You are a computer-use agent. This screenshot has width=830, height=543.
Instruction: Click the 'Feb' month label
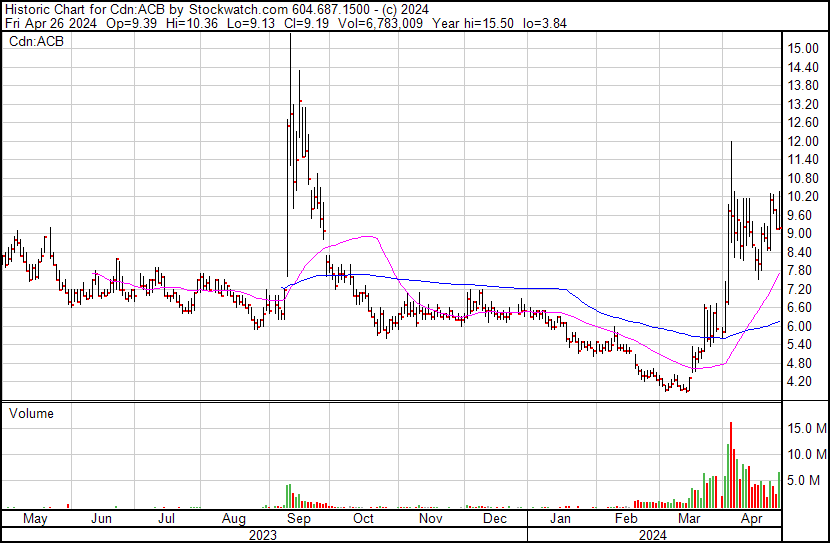click(x=626, y=519)
